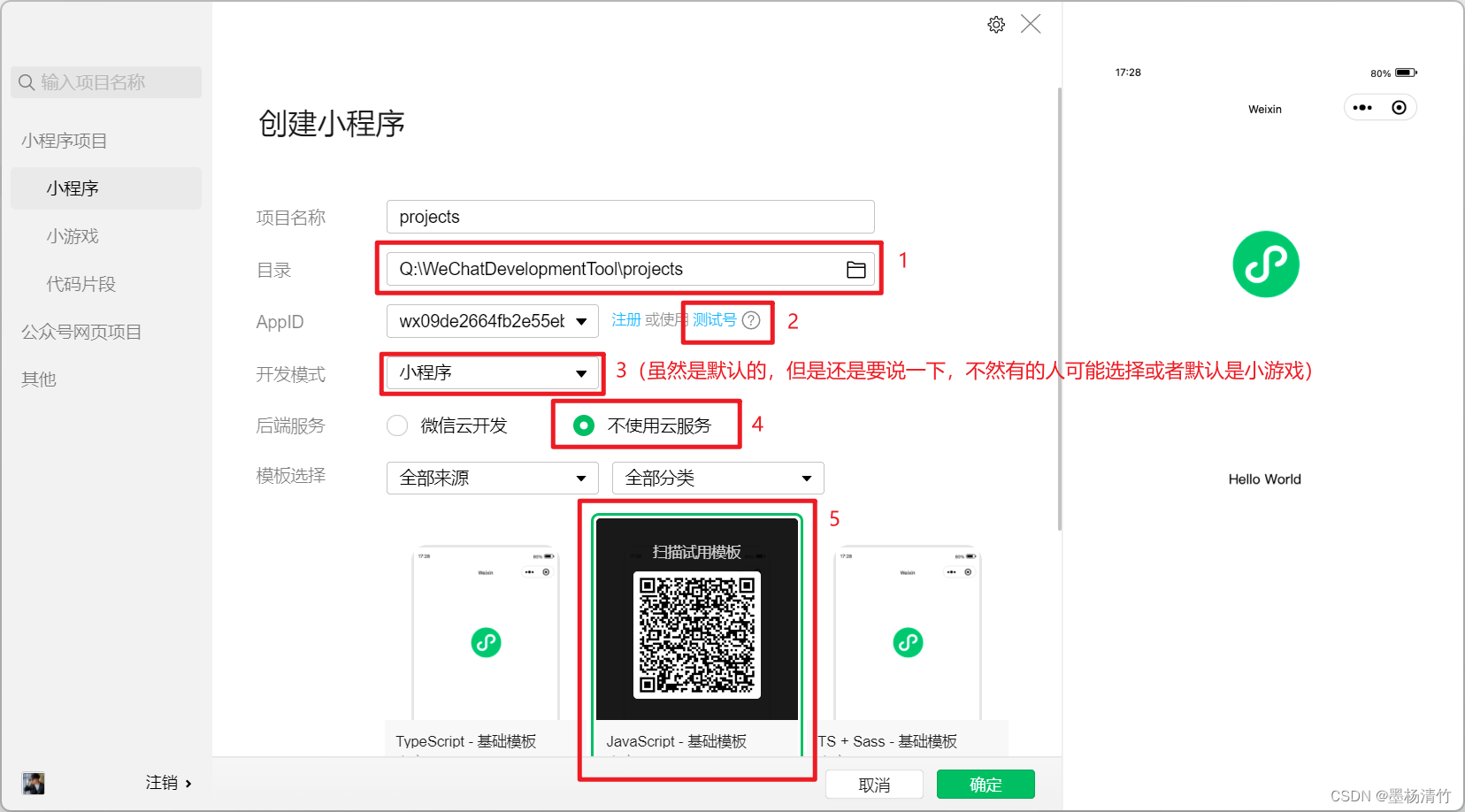Open the three dots menu in preview
Screen dimensions: 1465x812
(1362, 108)
